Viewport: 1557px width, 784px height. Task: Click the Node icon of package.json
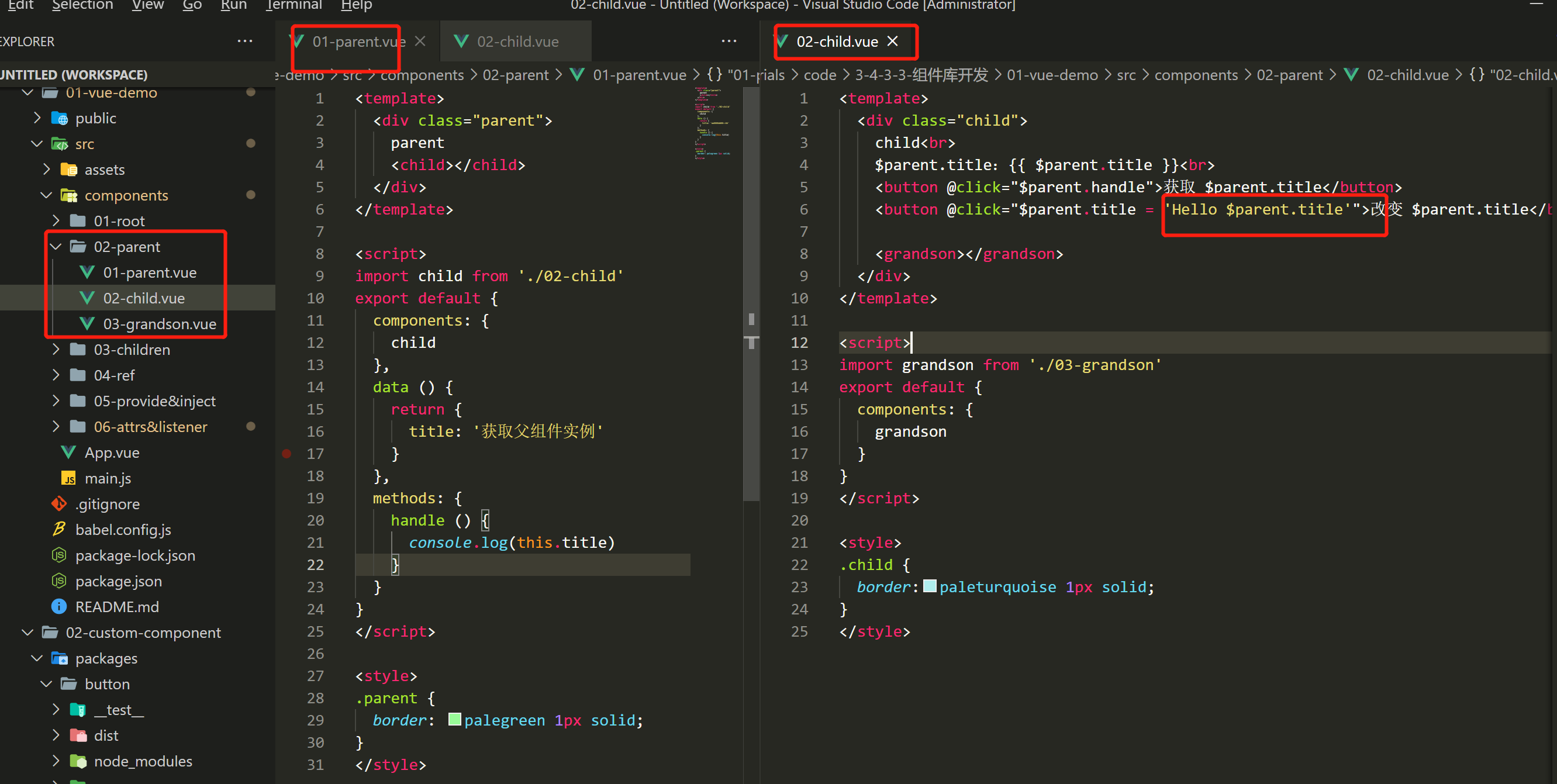point(59,581)
